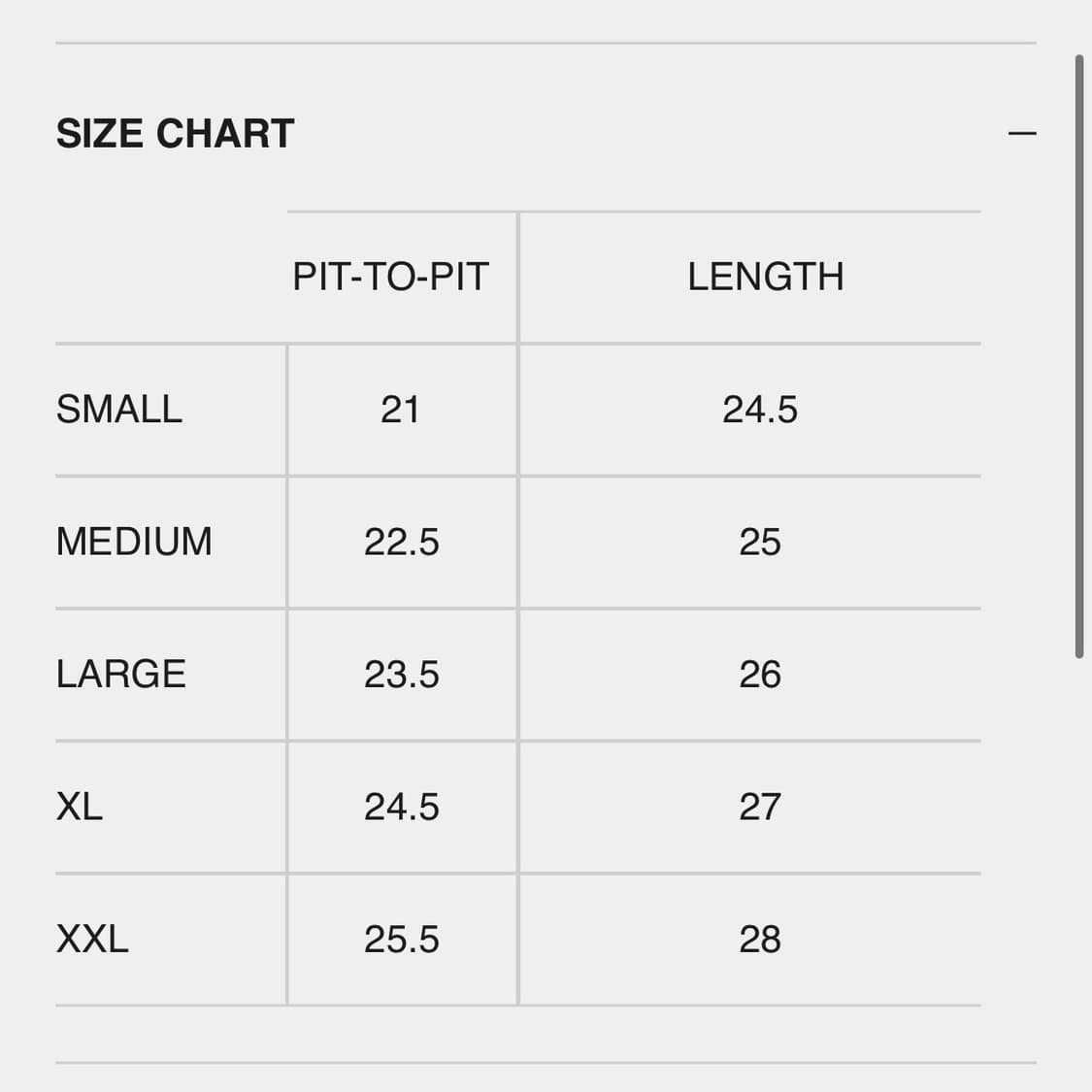The height and width of the screenshot is (1092, 1092).
Task: Select XXL pit-to-pit value 25.5
Action: point(402,940)
